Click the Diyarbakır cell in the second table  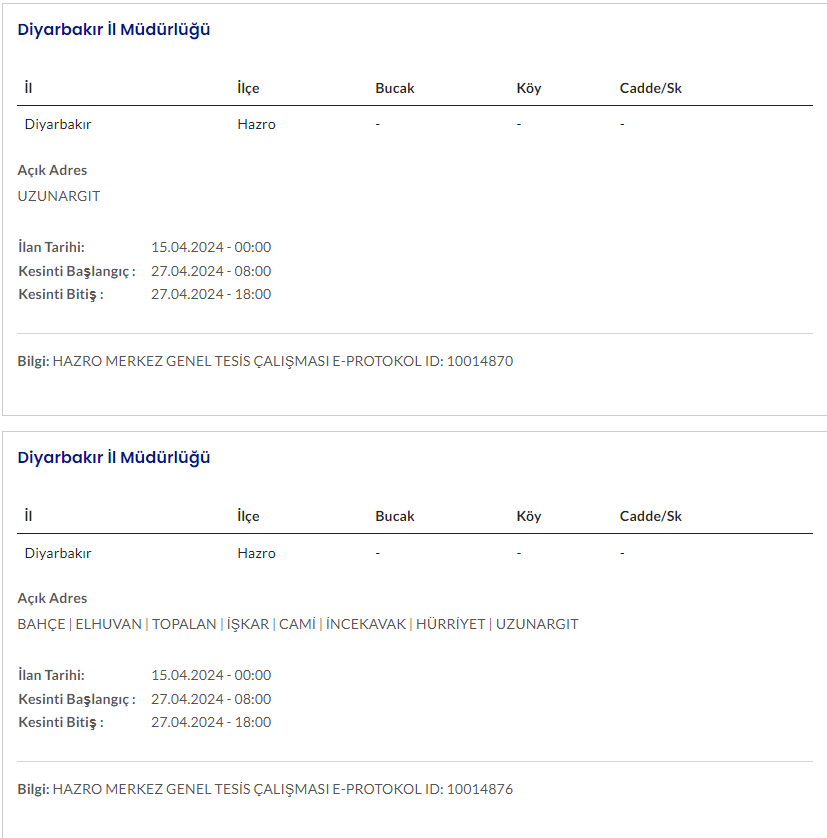(58, 553)
